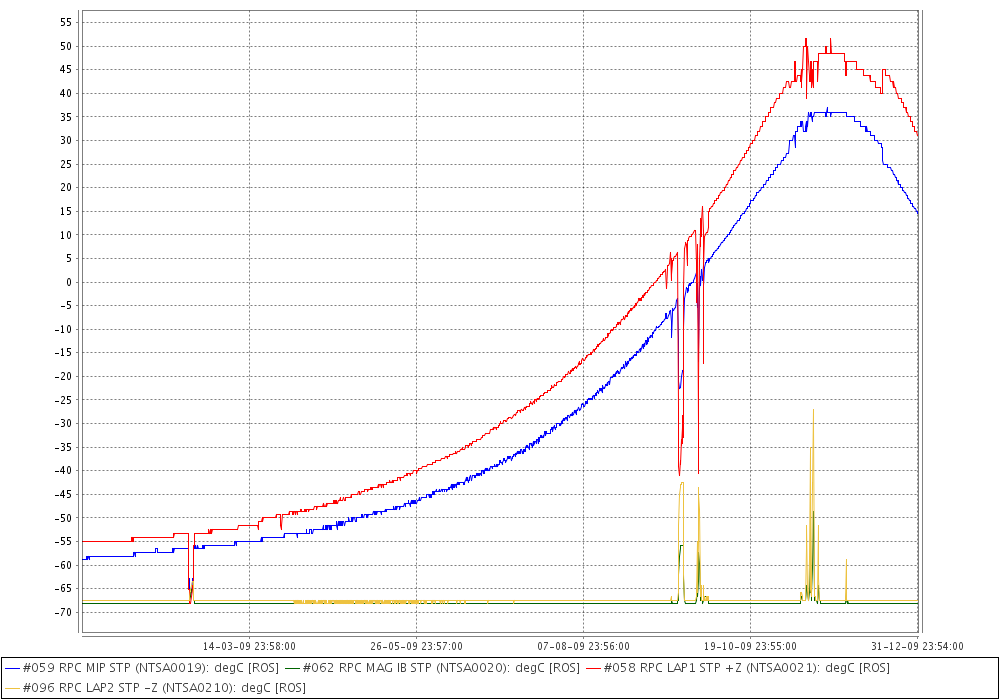This screenshot has height=700, width=1000.
Task: Click the y-axis value 20
Action: (66, 187)
